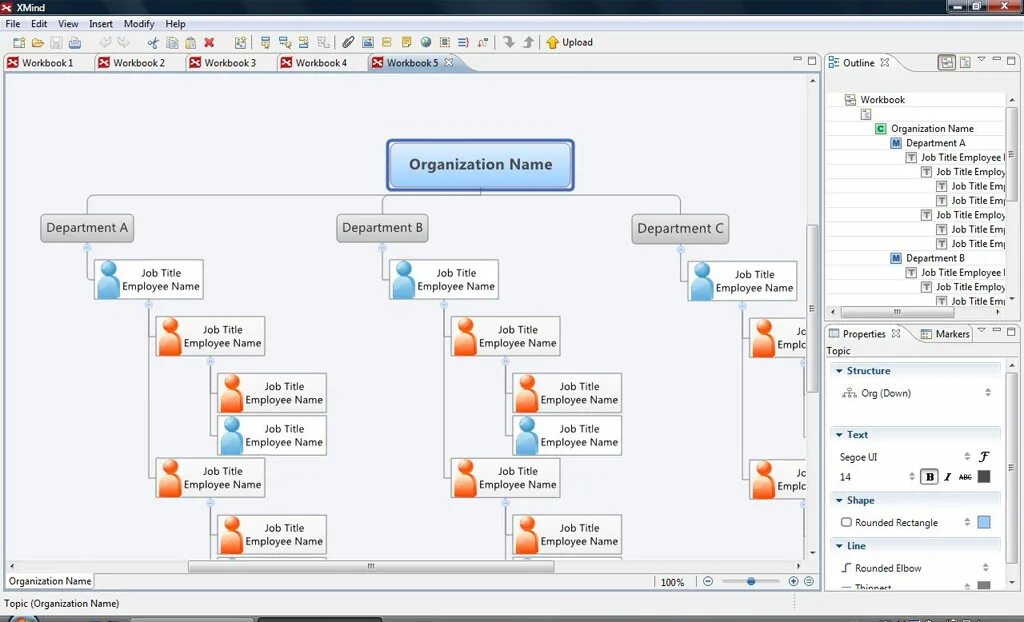Open the Rounded Elbow line dropdown
Screen dimensions: 1024x622
click(985, 568)
